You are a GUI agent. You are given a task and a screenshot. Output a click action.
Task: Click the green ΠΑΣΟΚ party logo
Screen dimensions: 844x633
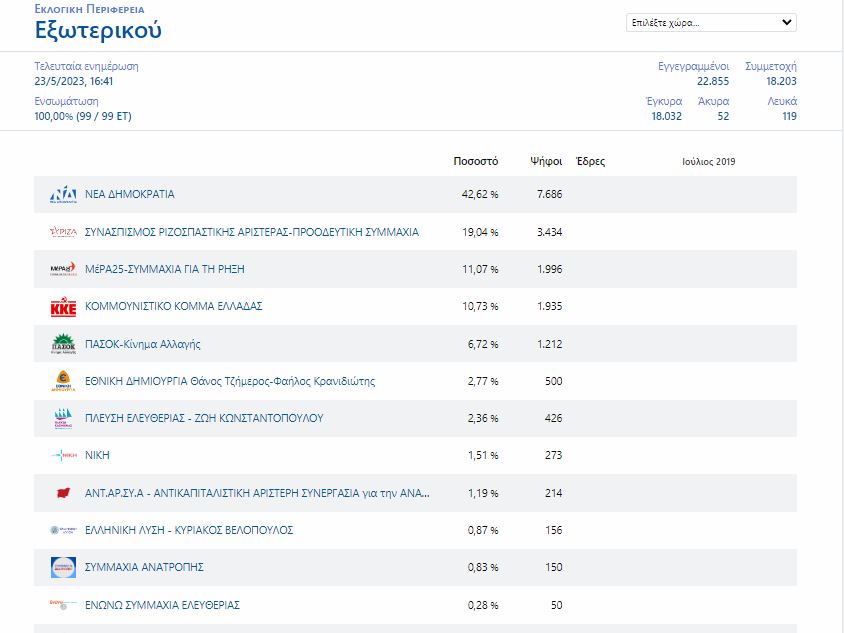[63, 344]
